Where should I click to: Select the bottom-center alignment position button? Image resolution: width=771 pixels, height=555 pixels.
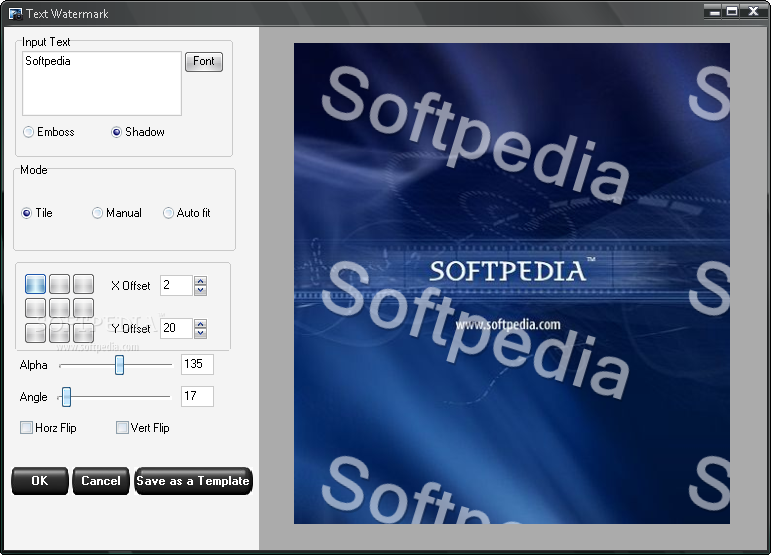point(59,333)
